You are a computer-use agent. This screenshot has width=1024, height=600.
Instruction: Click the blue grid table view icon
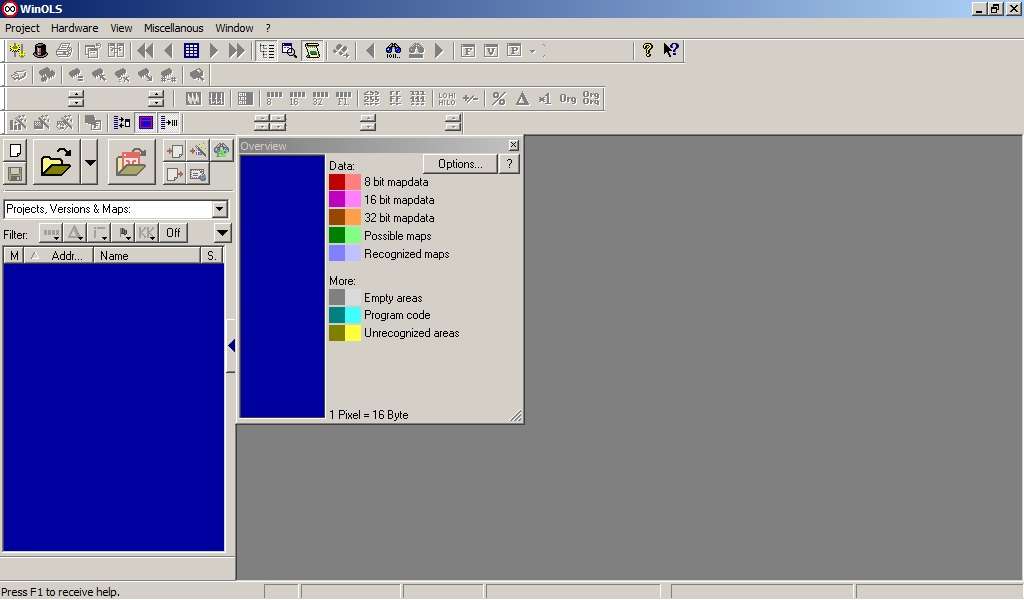tap(191, 50)
